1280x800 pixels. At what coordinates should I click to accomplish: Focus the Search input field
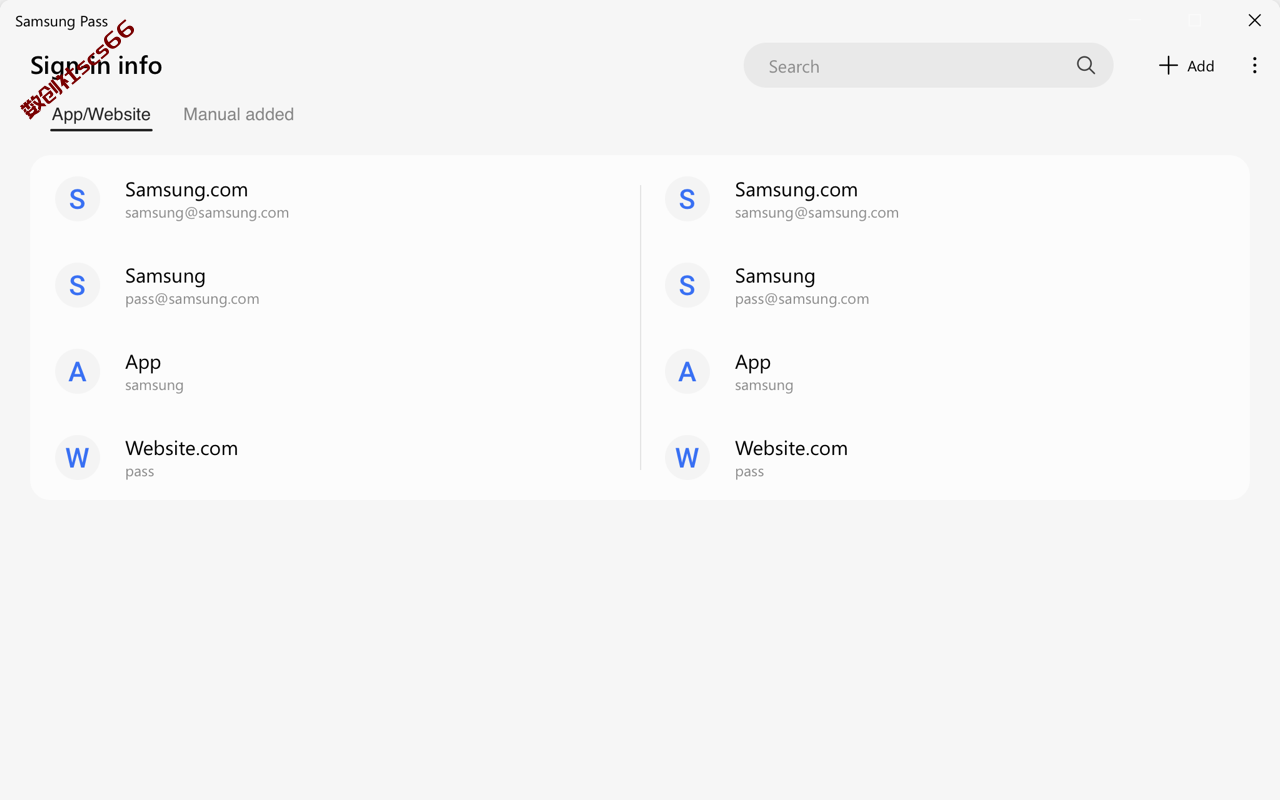tap(928, 65)
